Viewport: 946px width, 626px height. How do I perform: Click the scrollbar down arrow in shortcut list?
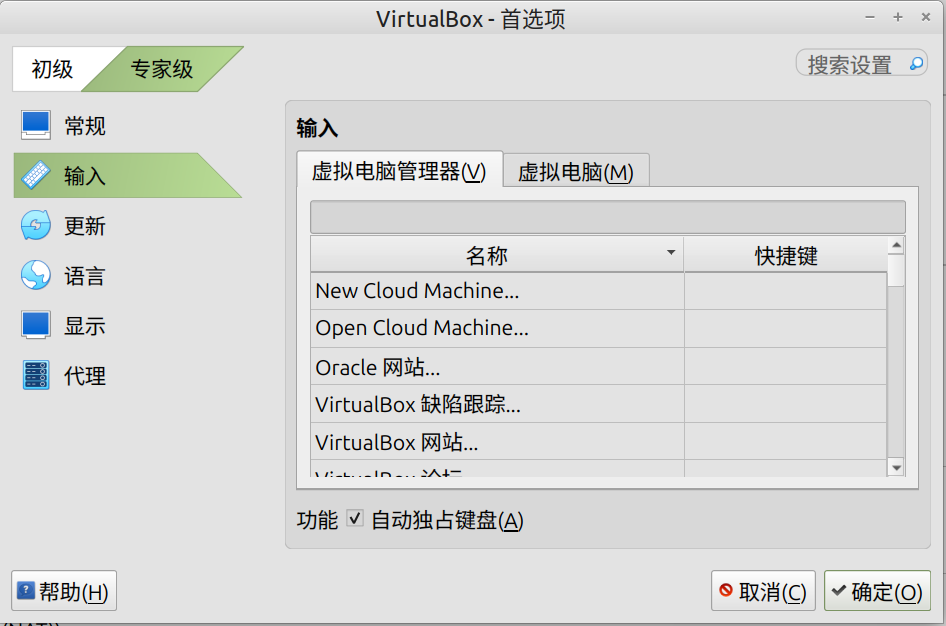coord(896,467)
